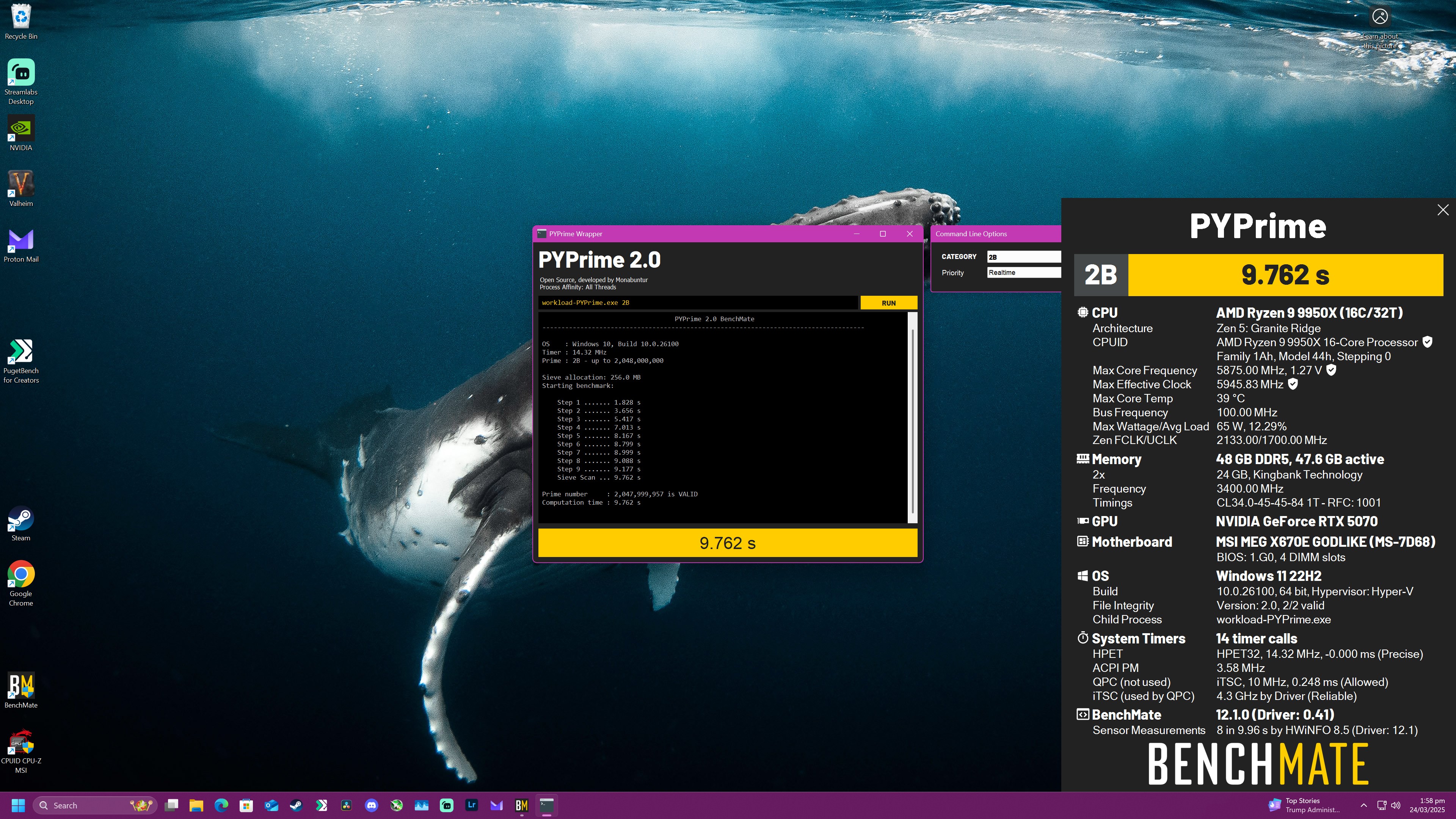1456x819 pixels.
Task: Open the Valheim desktop shortcut
Action: tap(21, 189)
